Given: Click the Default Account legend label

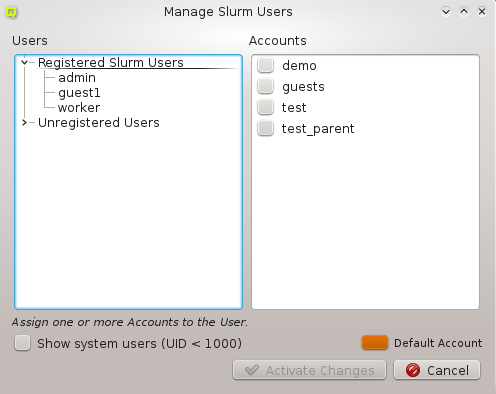Looking at the screenshot, I should [x=438, y=343].
